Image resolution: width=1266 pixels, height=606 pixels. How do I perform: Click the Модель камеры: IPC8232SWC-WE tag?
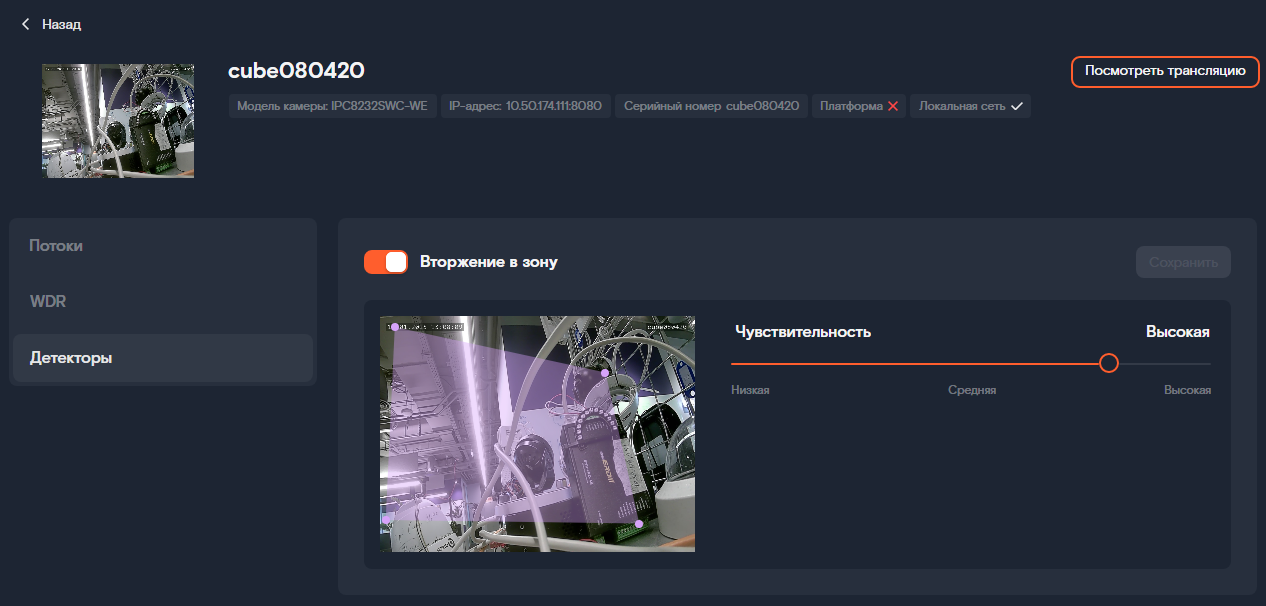click(332, 106)
